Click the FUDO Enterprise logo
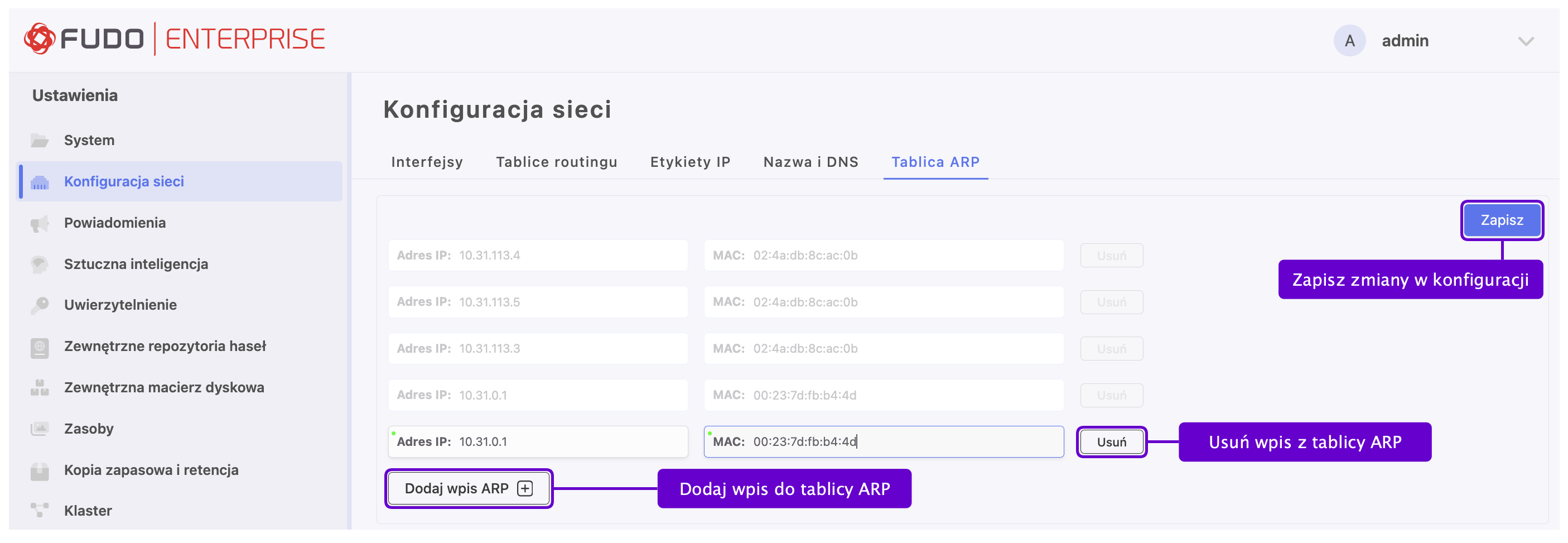Image resolution: width=1568 pixels, height=543 pixels. click(175, 40)
